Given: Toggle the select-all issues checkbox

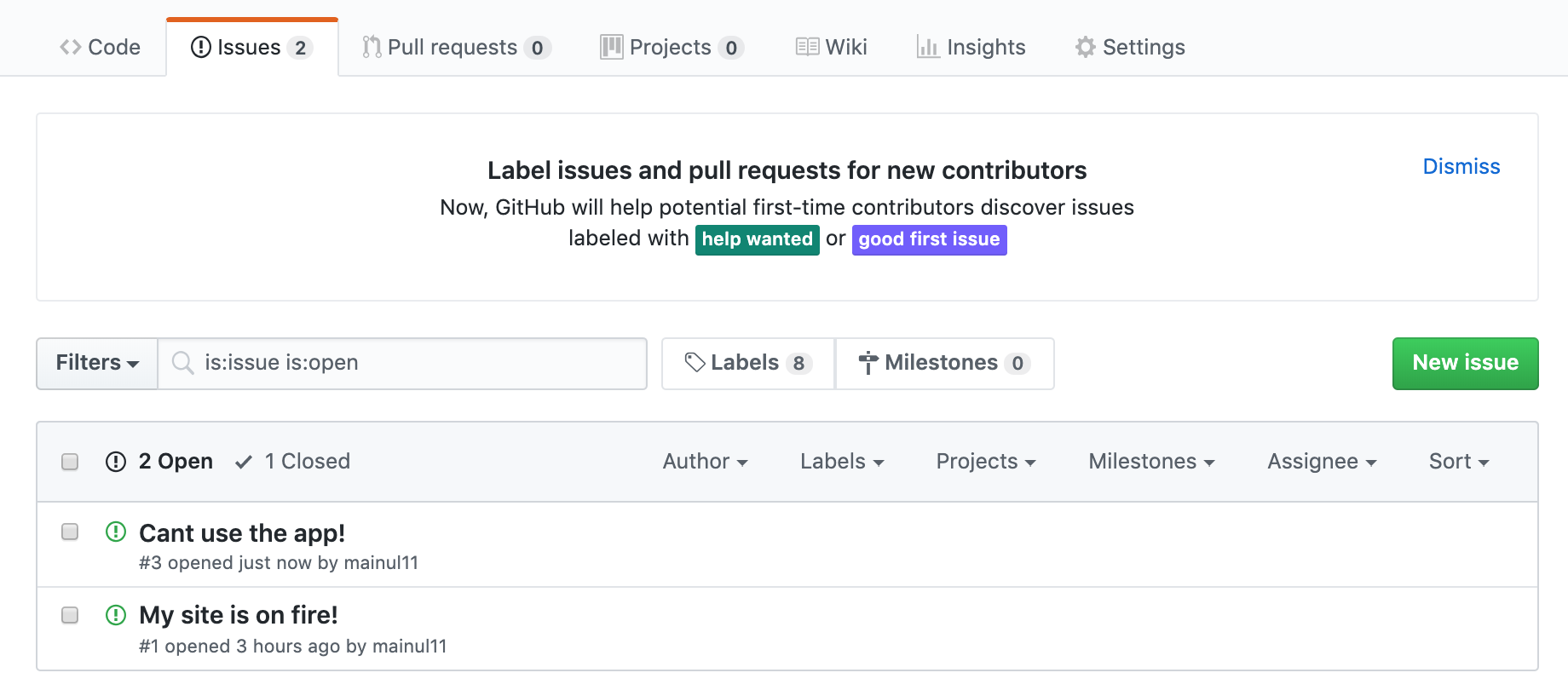Looking at the screenshot, I should click(x=70, y=462).
